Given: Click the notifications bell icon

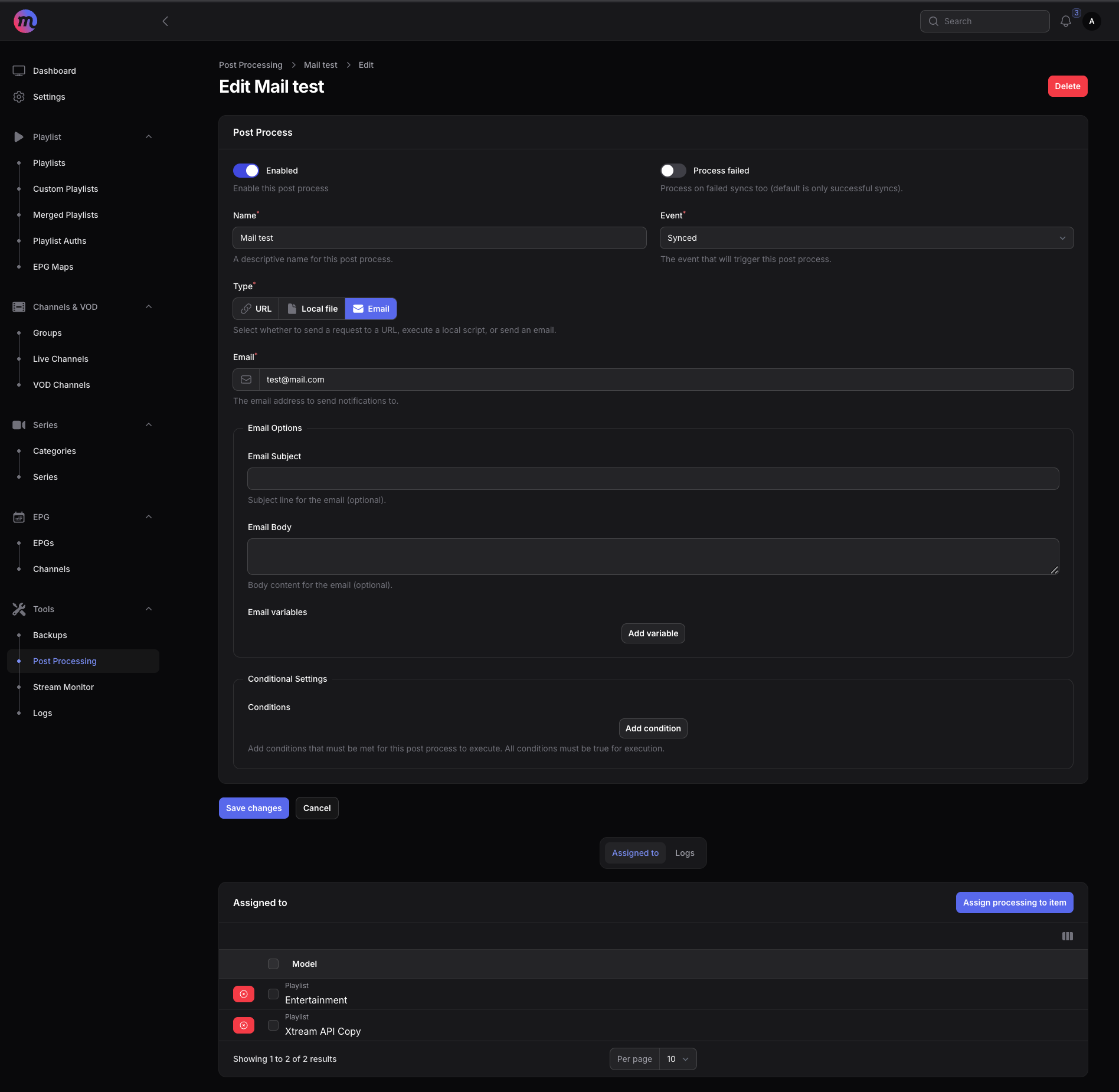Looking at the screenshot, I should pyautogui.click(x=1065, y=21).
